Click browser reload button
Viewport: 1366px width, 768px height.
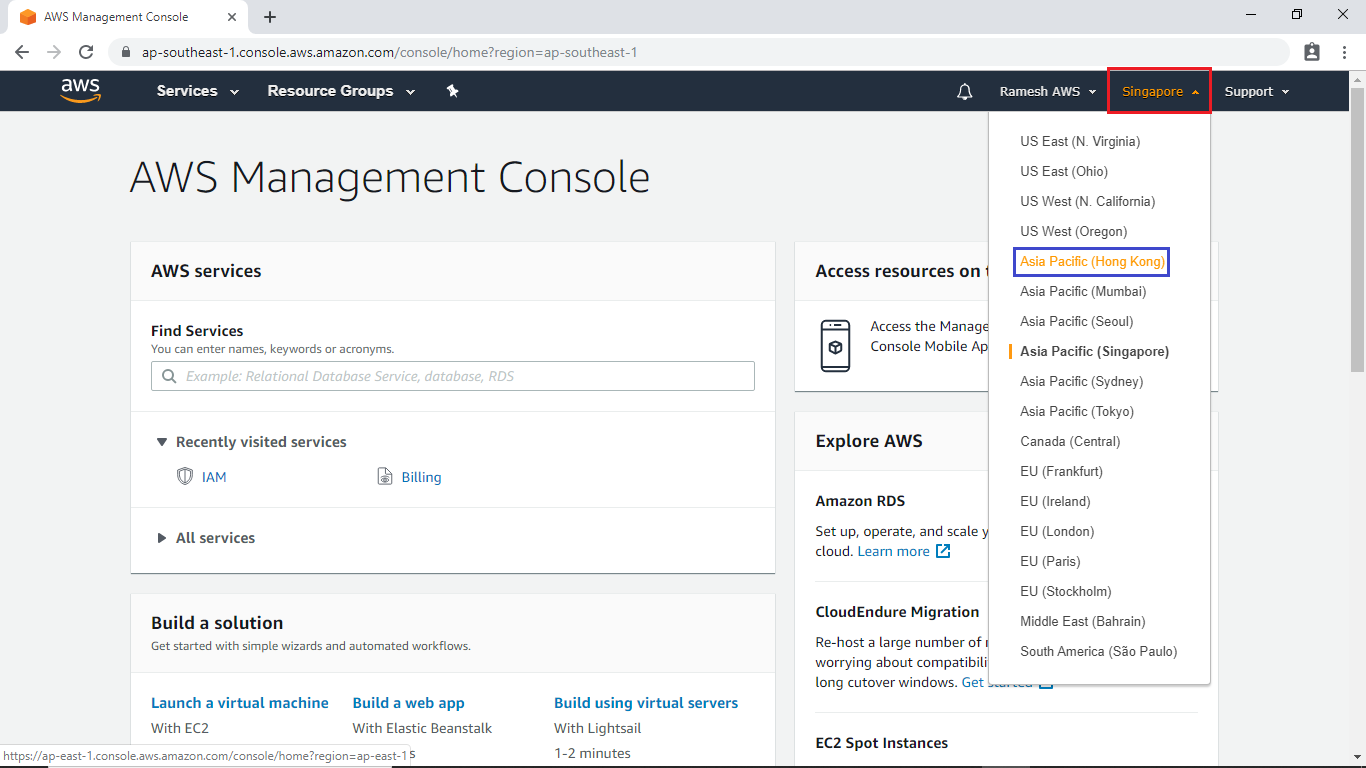click(86, 52)
